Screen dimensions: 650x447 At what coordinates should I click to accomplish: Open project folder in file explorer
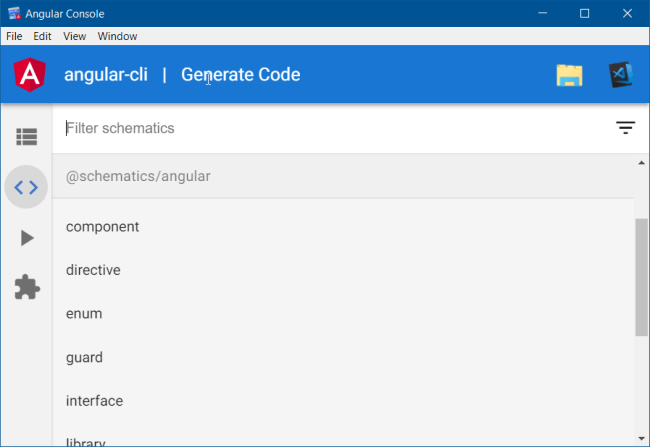[569, 75]
